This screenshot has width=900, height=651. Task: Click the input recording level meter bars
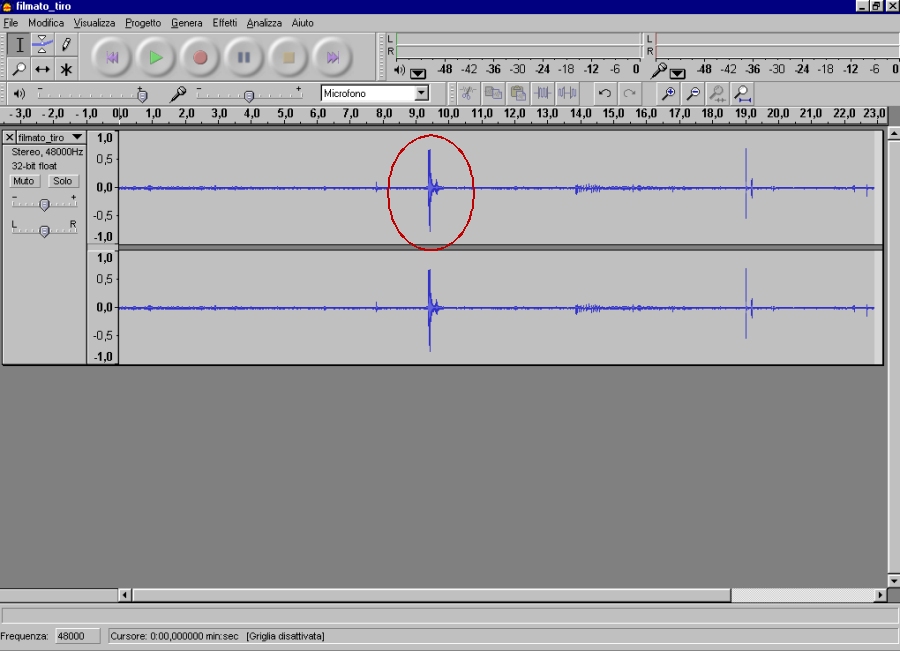(x=778, y=45)
